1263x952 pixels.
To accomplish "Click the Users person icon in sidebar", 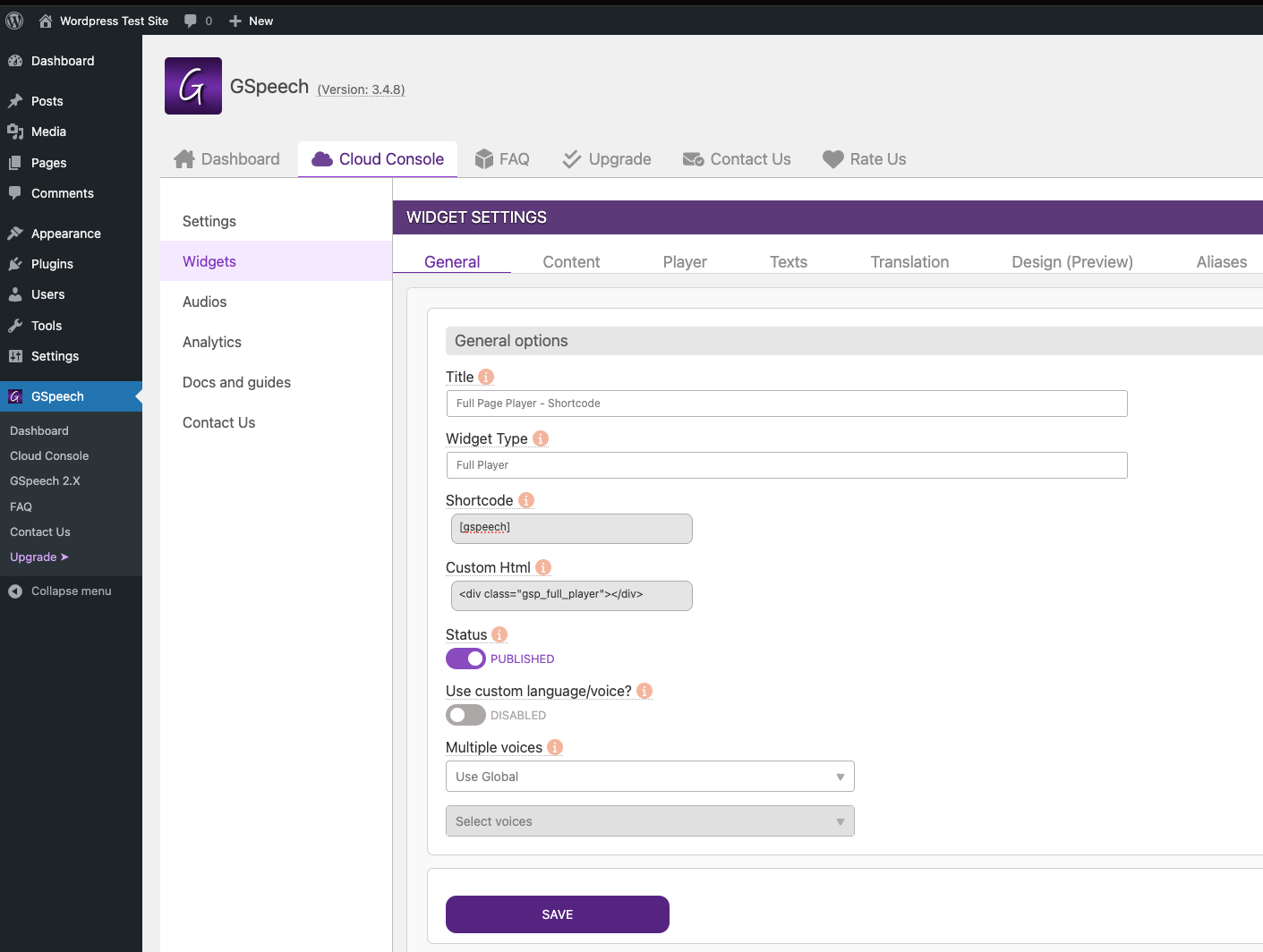I will tap(15, 294).
